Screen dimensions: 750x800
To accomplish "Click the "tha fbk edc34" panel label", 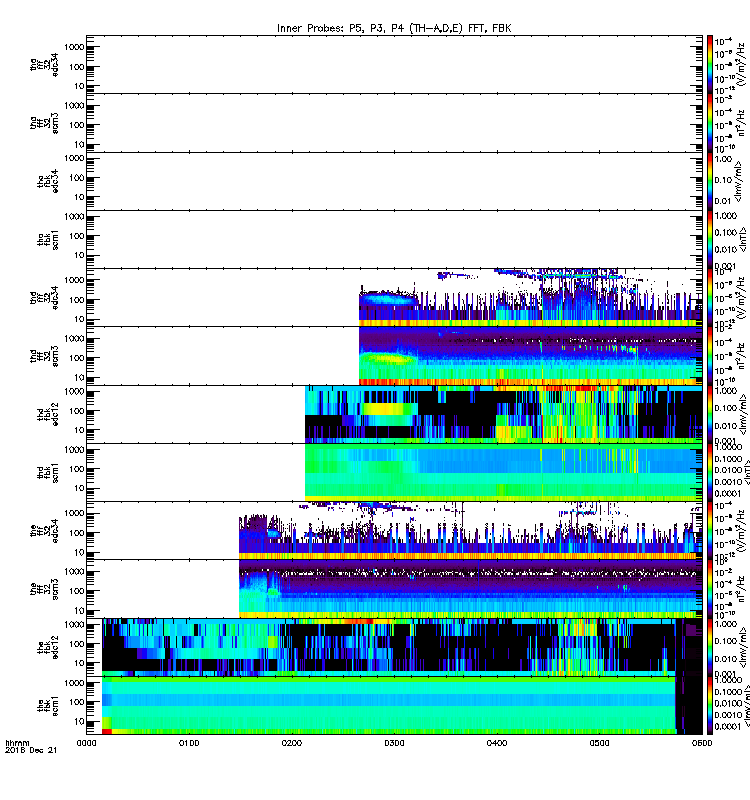I will tap(48, 181).
